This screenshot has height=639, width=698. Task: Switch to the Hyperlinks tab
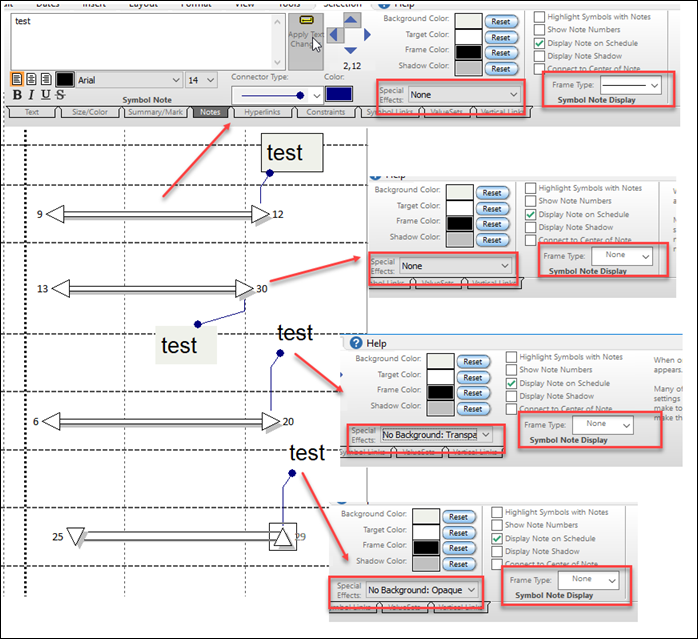[x=262, y=112]
